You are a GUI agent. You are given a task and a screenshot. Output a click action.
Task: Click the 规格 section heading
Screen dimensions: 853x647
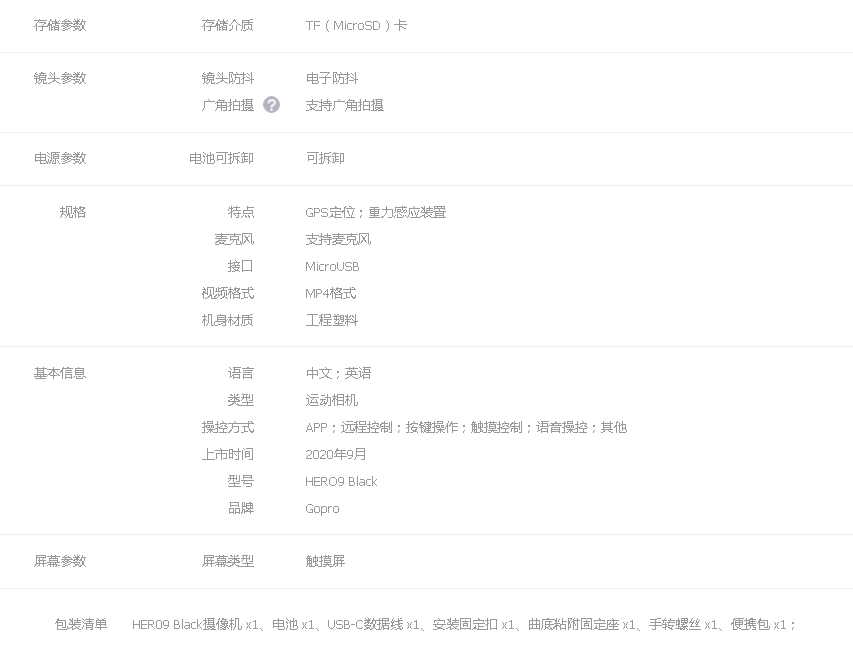coord(73,212)
